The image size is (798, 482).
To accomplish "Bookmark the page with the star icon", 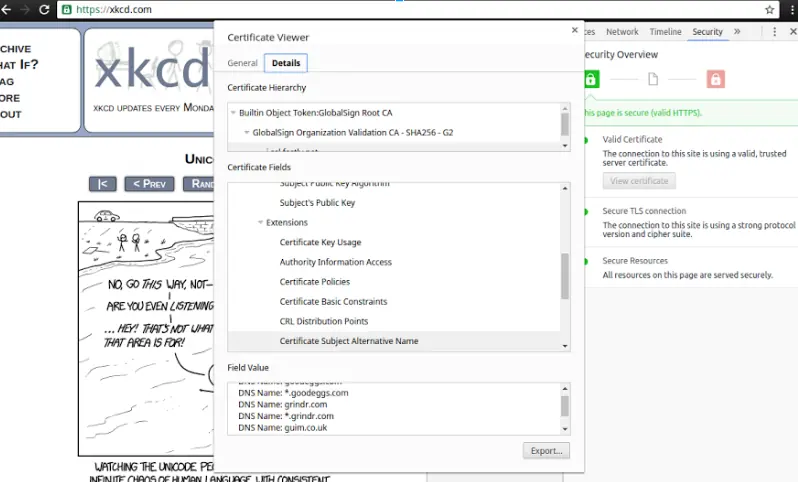I will (x=770, y=10).
